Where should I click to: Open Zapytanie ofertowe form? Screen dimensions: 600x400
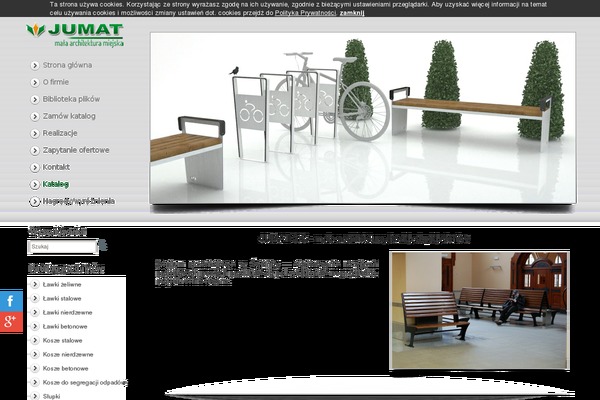point(76,150)
